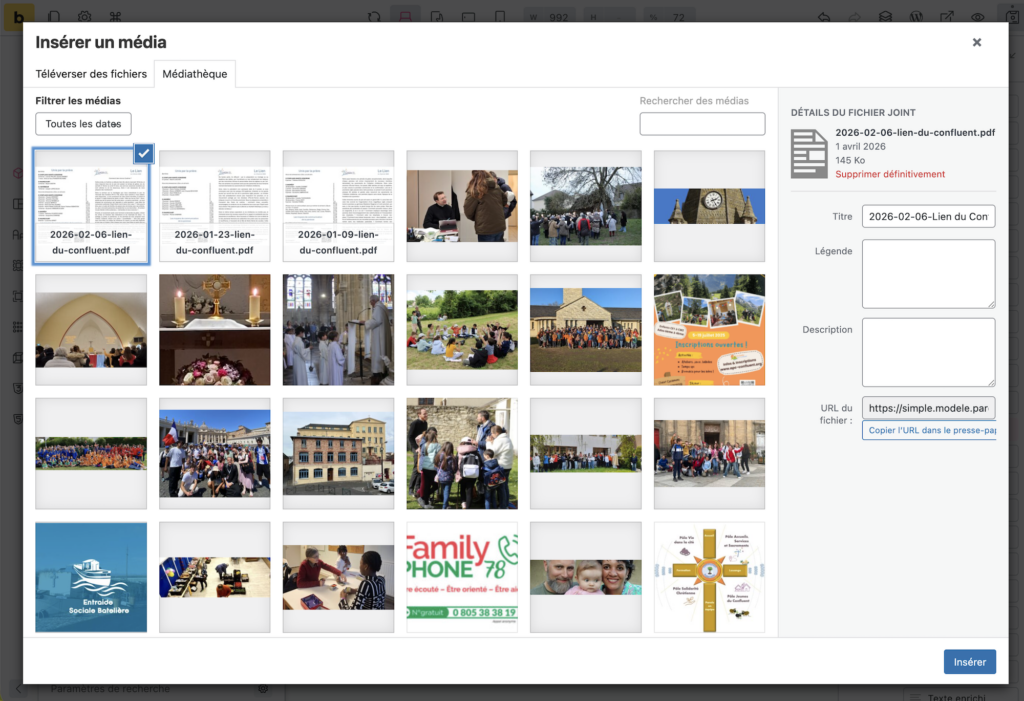This screenshot has height=701, width=1024.
Task: Click into the Légende text area
Action: coord(928,274)
